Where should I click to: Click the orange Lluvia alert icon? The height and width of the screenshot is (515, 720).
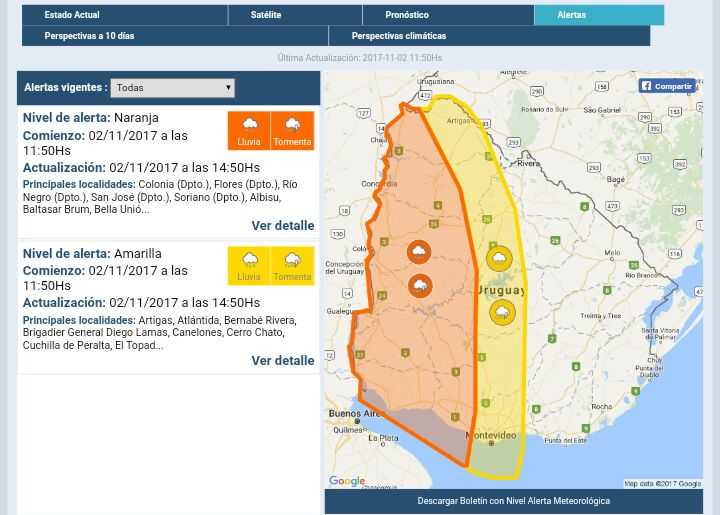(x=249, y=130)
